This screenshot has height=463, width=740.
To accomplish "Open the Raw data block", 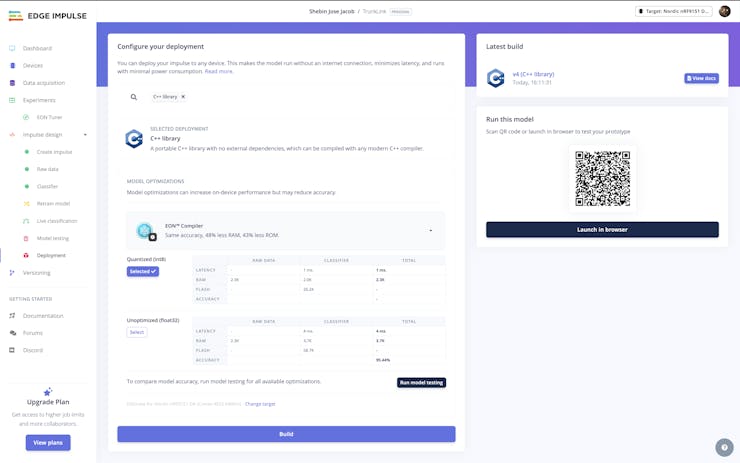I will 48,169.
